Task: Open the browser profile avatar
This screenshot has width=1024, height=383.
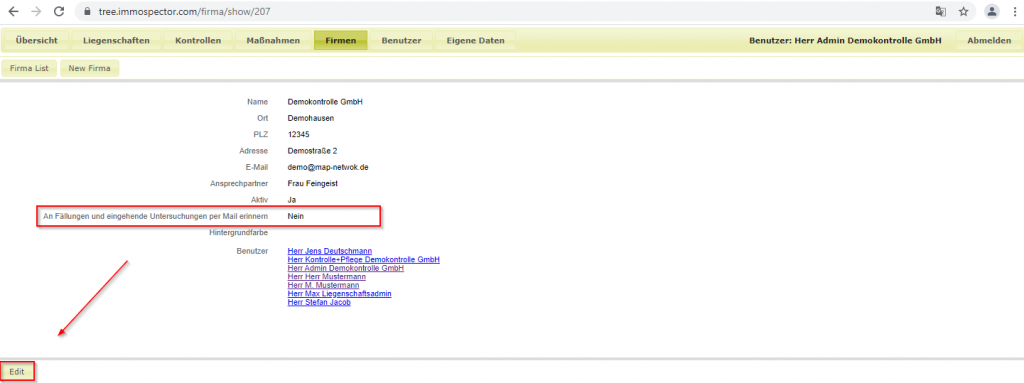Action: (992, 11)
